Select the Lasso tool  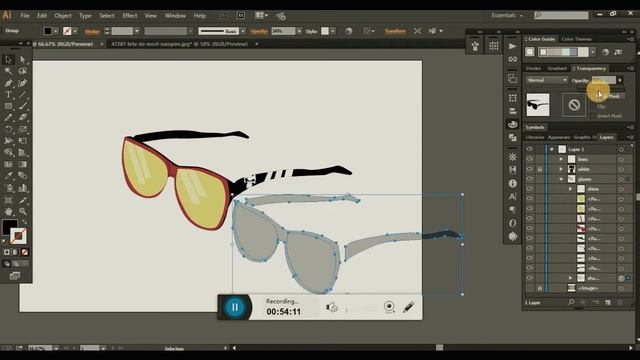tap(23, 71)
